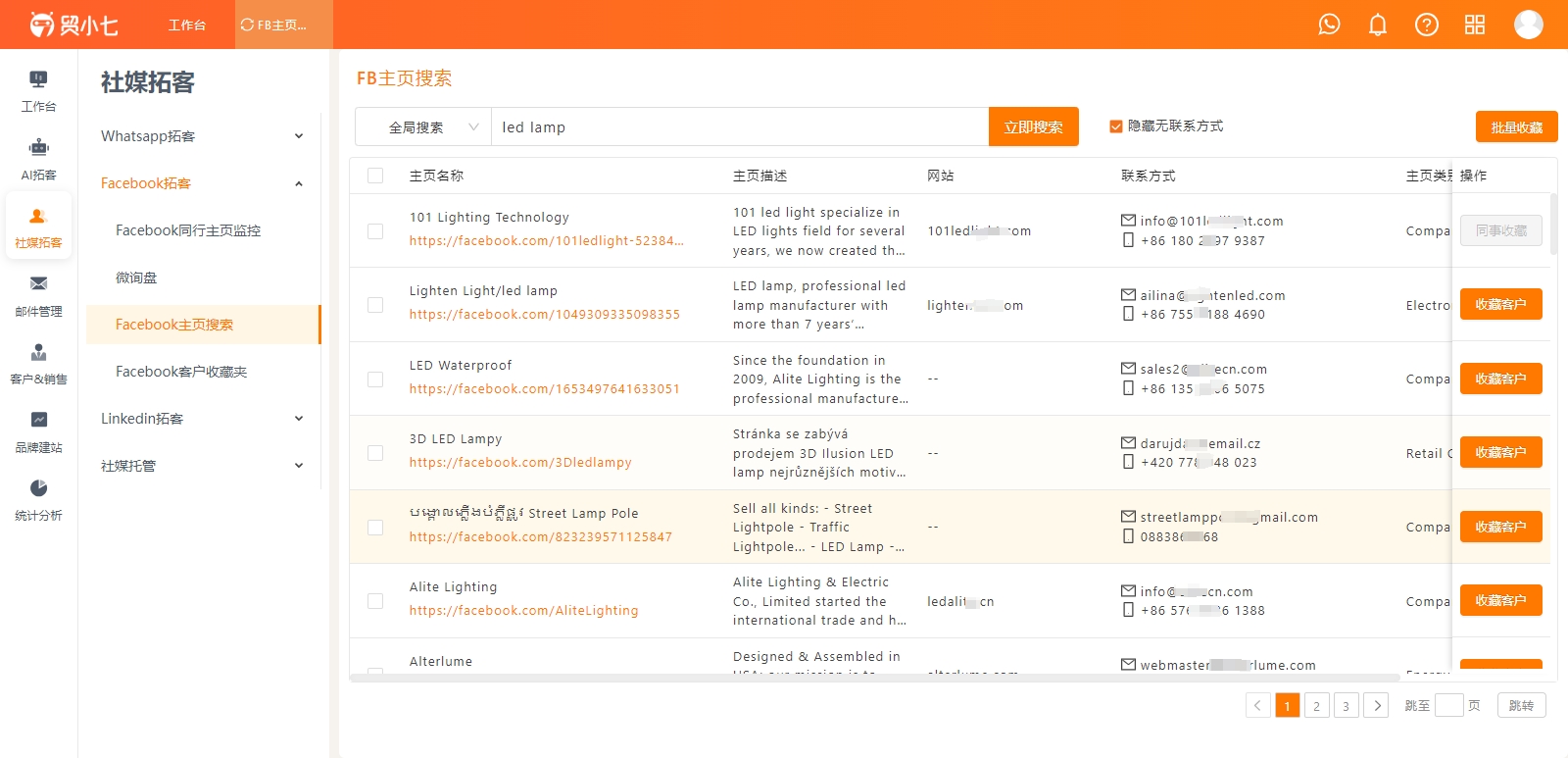The height and width of the screenshot is (758, 1568).
Task: Click phone icon for 101 Lighting Technology
Action: coord(1129,240)
